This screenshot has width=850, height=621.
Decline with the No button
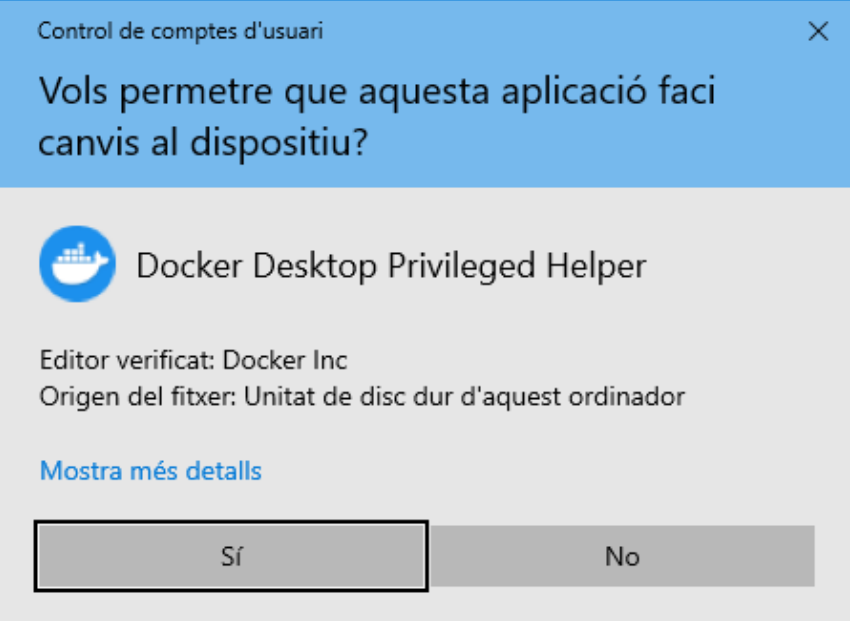coord(622,556)
